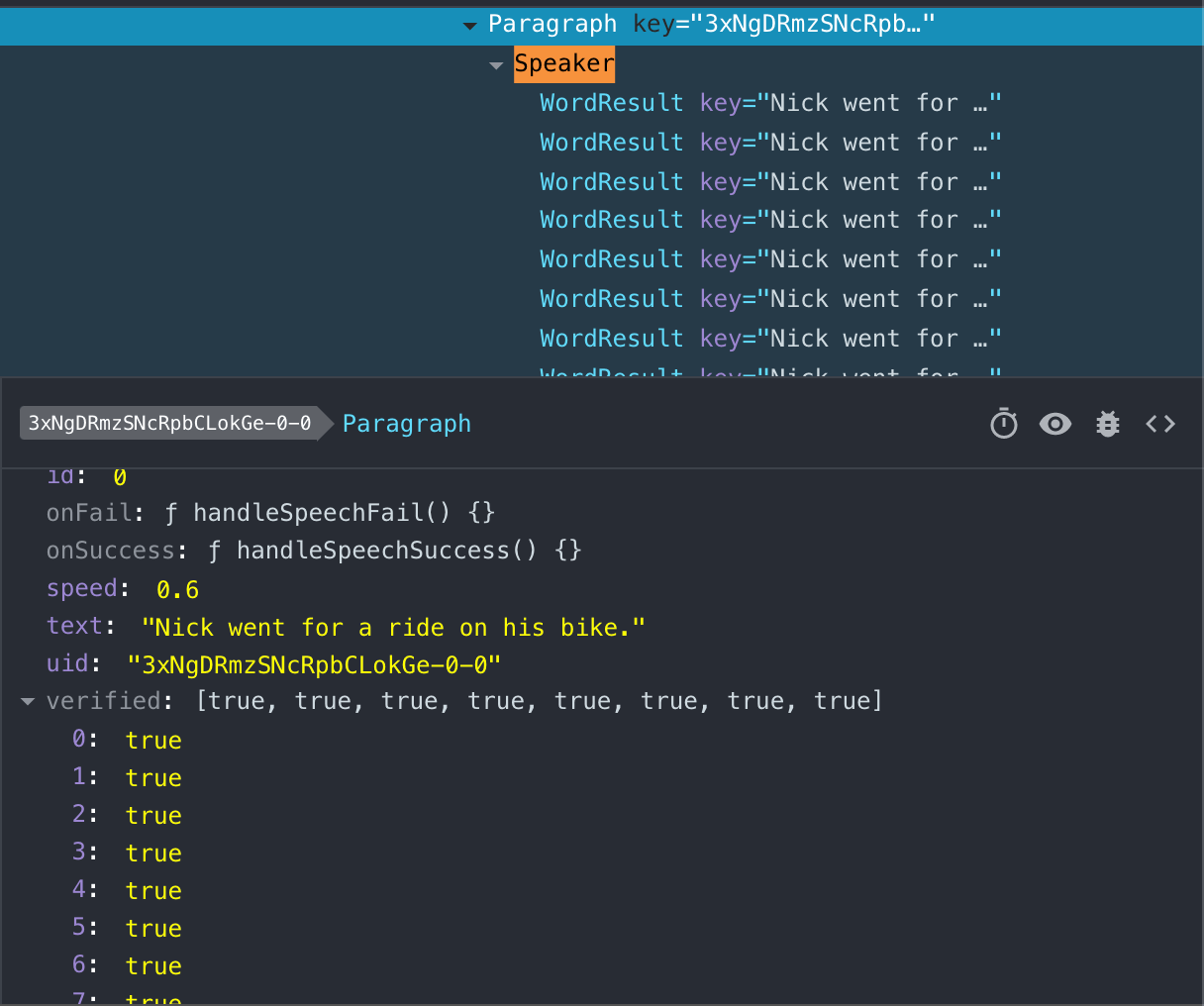
Task: Collapse the Speaker node disclosure triangle
Action: click(x=495, y=63)
